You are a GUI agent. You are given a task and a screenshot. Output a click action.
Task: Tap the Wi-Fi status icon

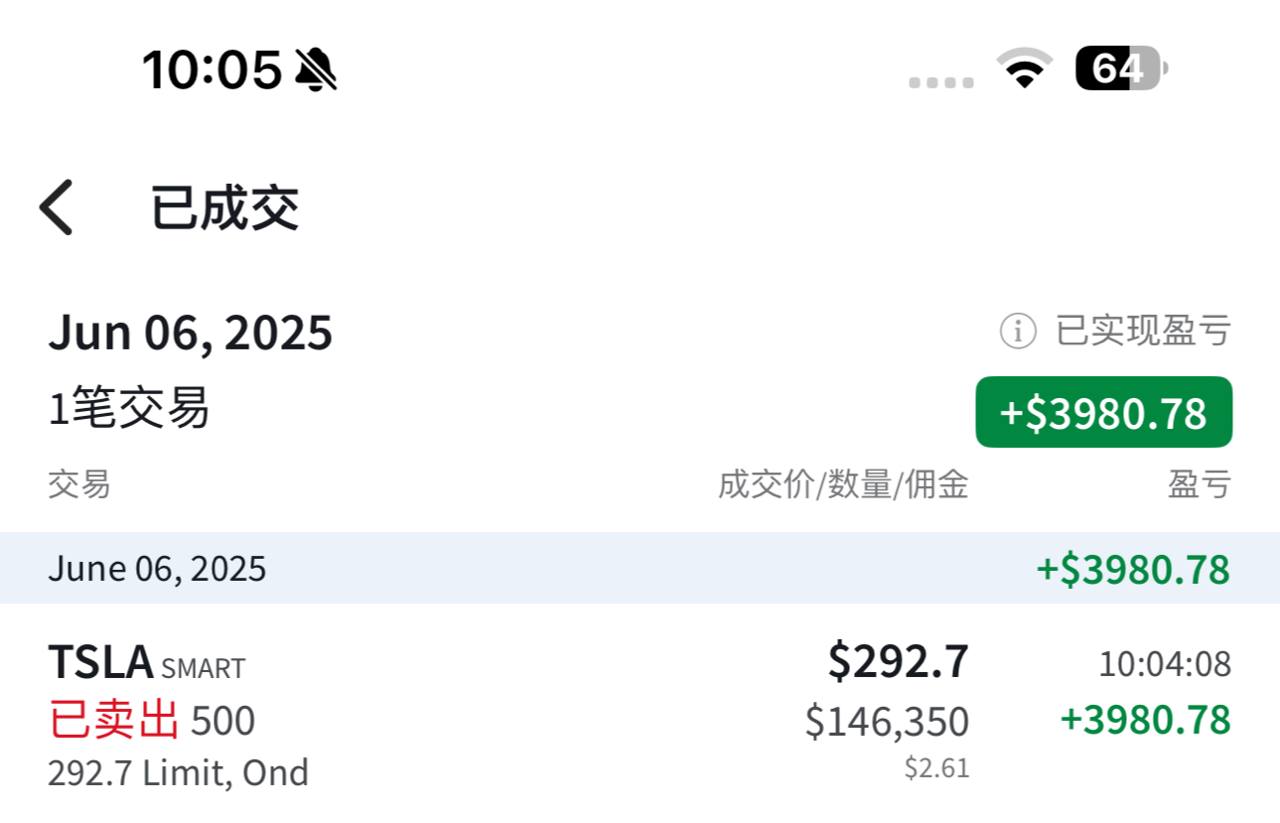pos(1024,69)
